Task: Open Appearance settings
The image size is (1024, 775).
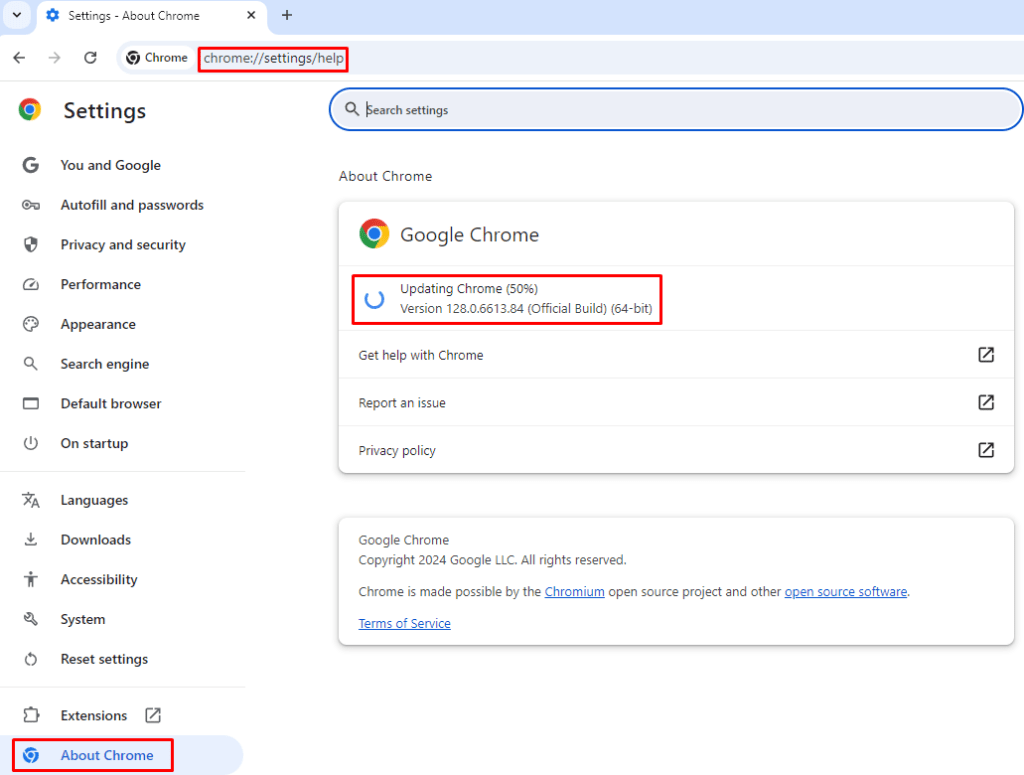Action: coord(98,324)
